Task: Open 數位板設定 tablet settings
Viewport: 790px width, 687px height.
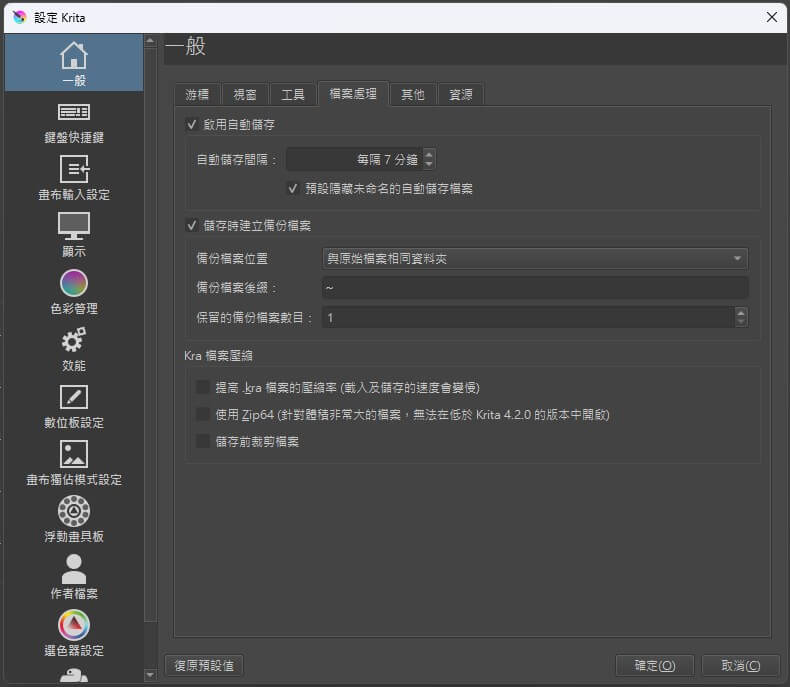Action: 74,407
